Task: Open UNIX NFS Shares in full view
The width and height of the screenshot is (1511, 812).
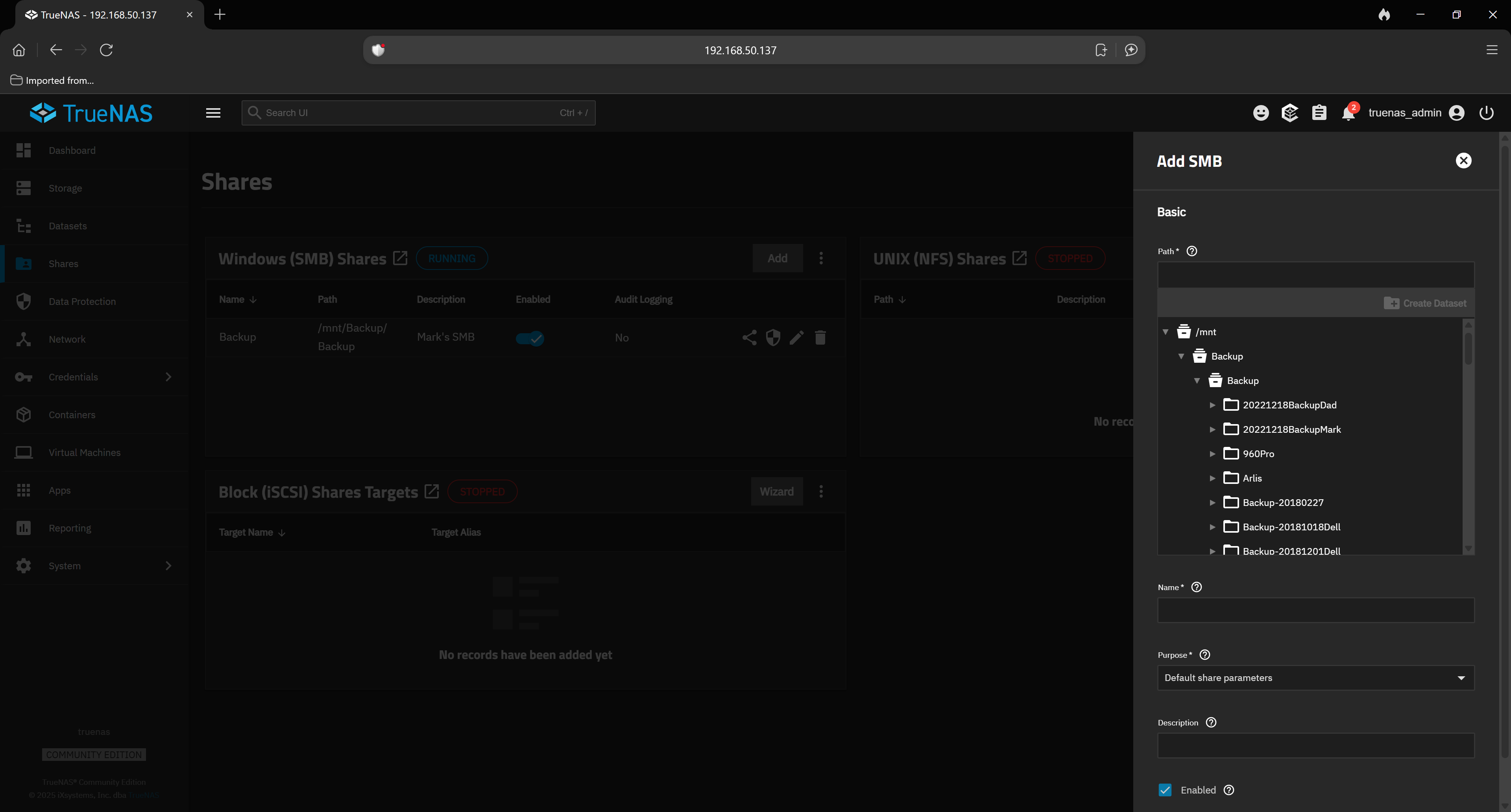Action: pos(1020,258)
